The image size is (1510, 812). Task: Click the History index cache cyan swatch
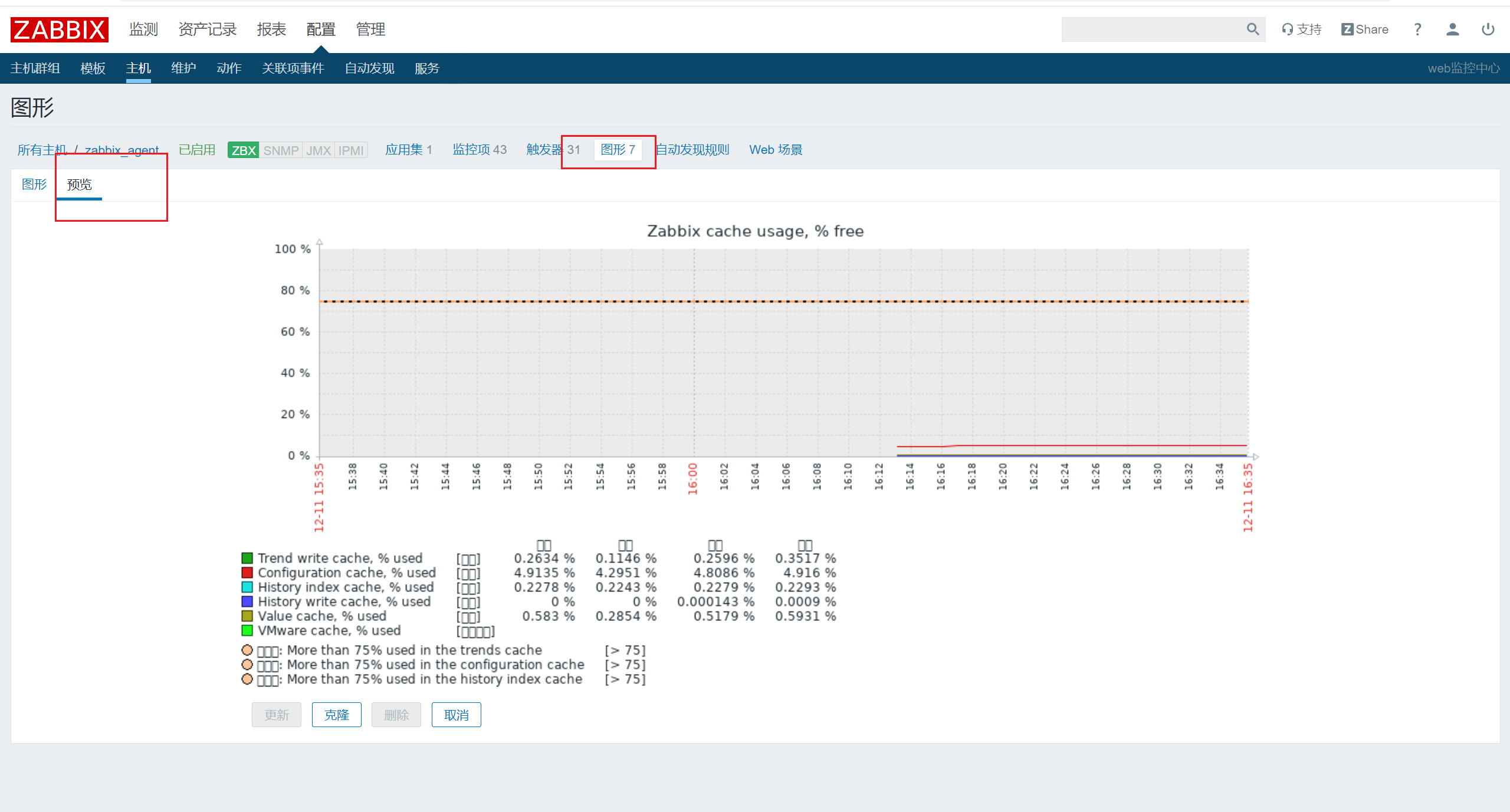tap(247, 587)
